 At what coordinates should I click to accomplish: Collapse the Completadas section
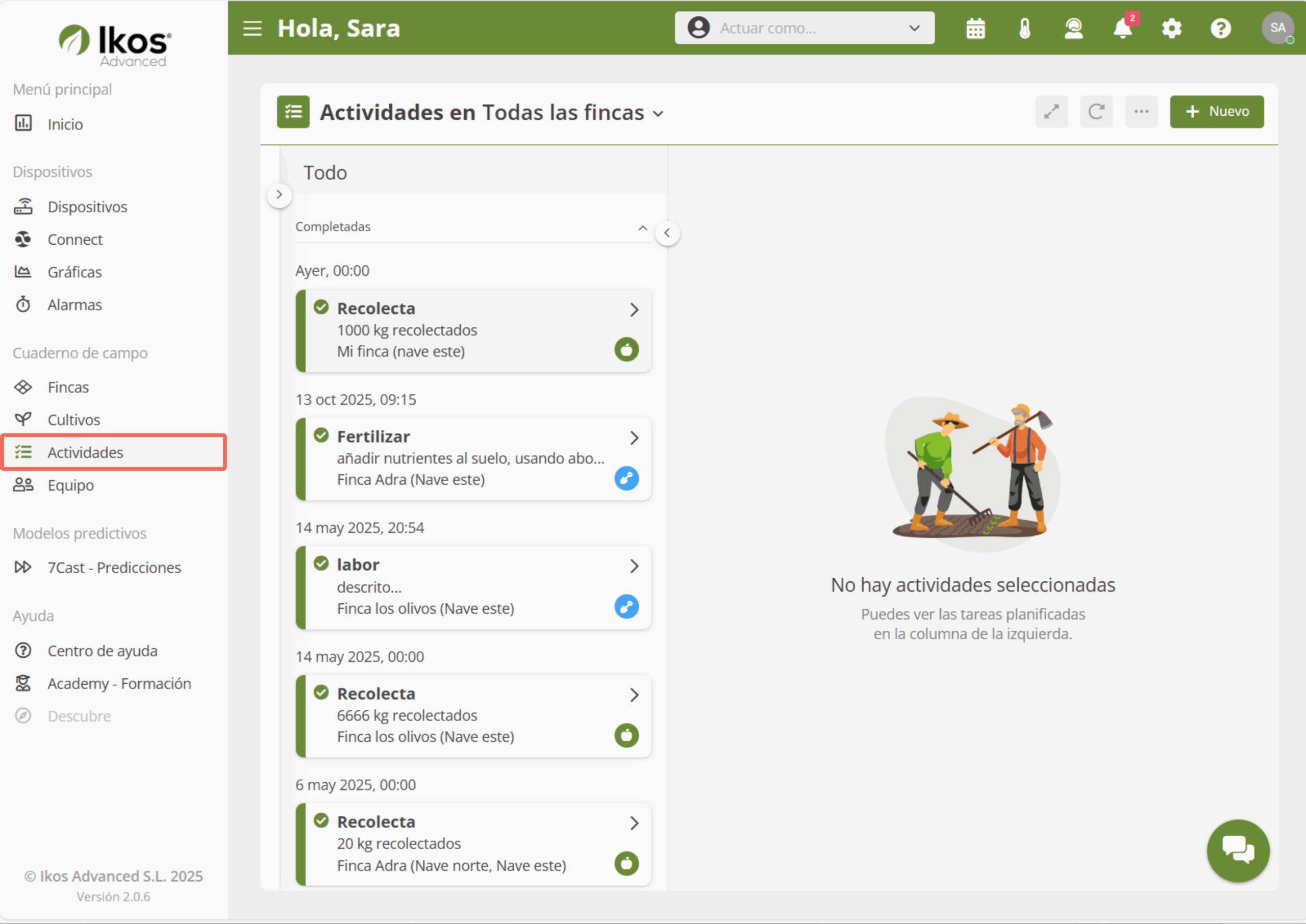pyautogui.click(x=642, y=227)
